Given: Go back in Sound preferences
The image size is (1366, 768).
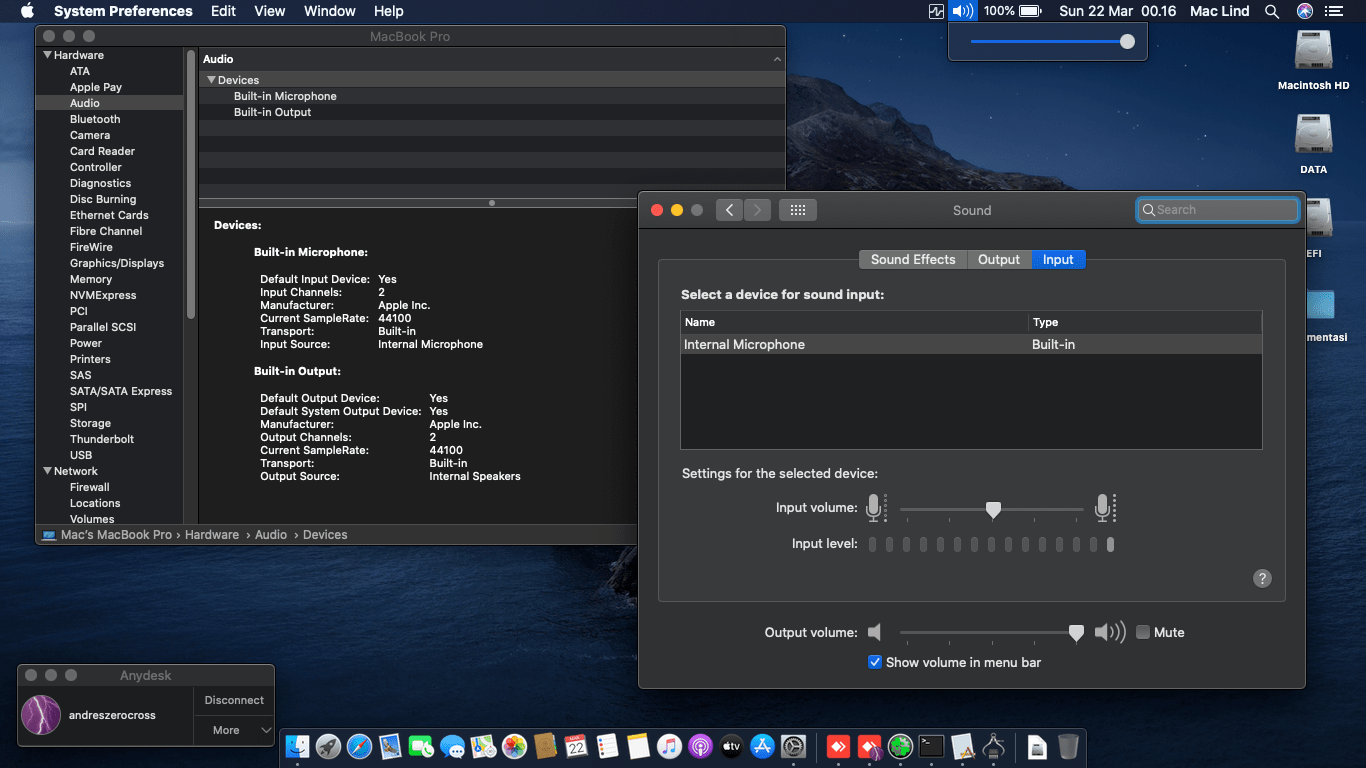Looking at the screenshot, I should tap(729, 210).
